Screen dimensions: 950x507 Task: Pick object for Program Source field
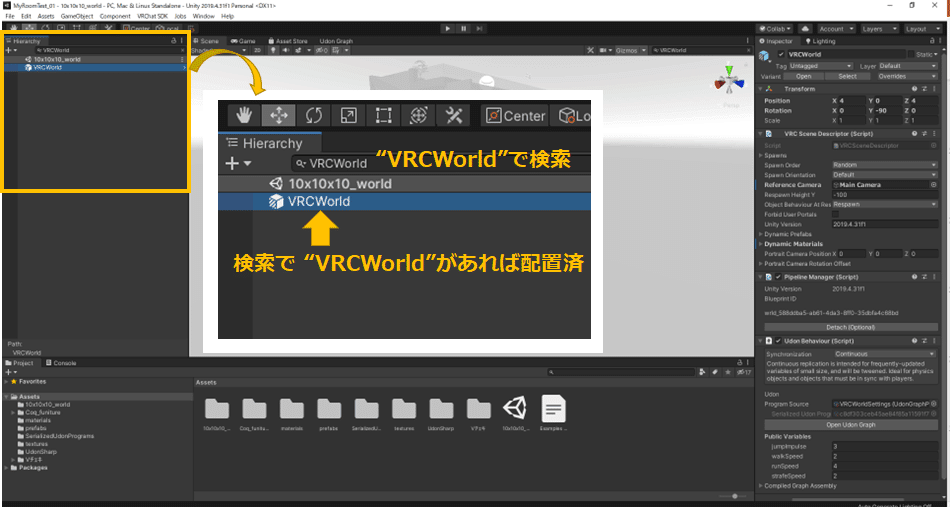pos(933,404)
